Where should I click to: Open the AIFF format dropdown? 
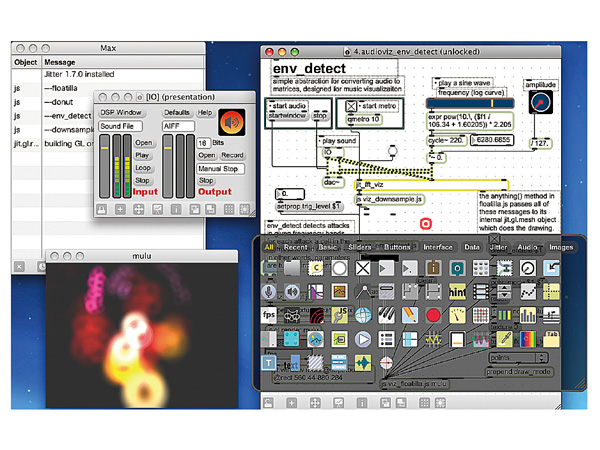tap(178, 126)
